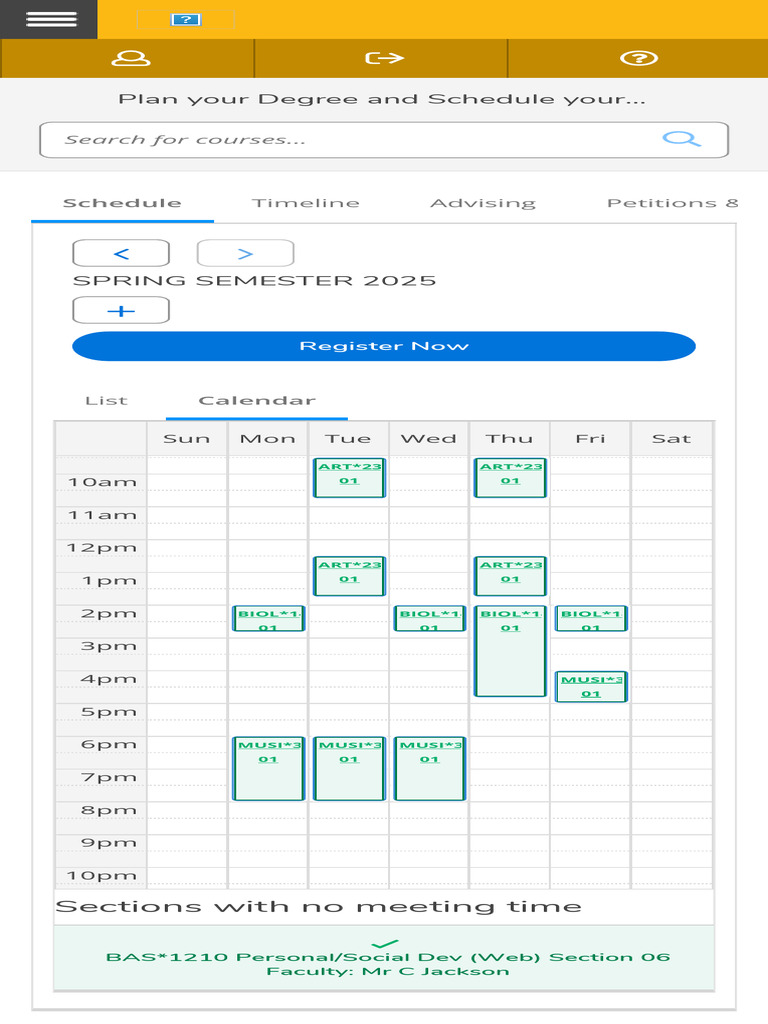768x1024 pixels.
Task: Click the Fri column header
Action: click(590, 439)
